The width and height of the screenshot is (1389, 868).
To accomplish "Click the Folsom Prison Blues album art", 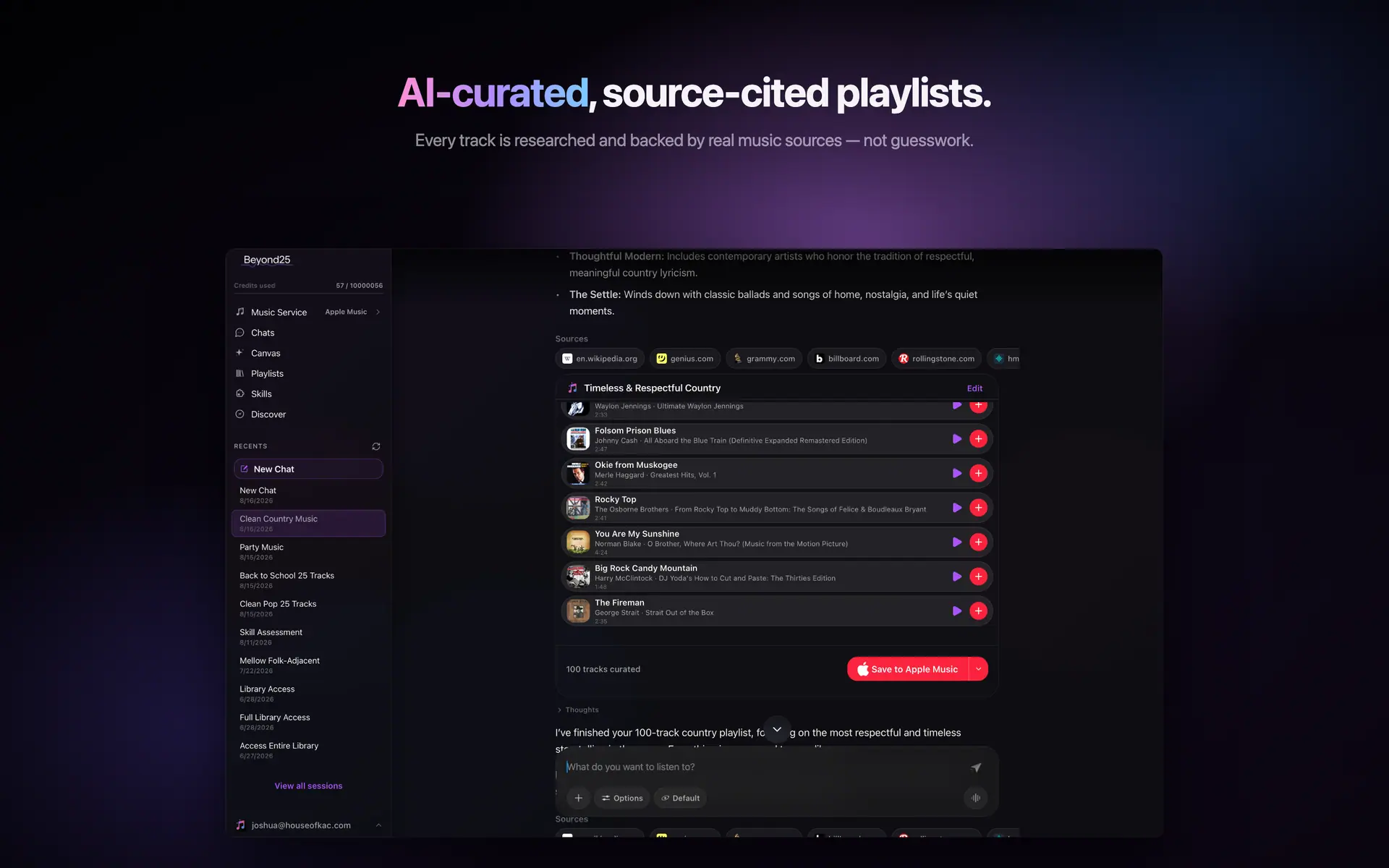I will pos(578,439).
